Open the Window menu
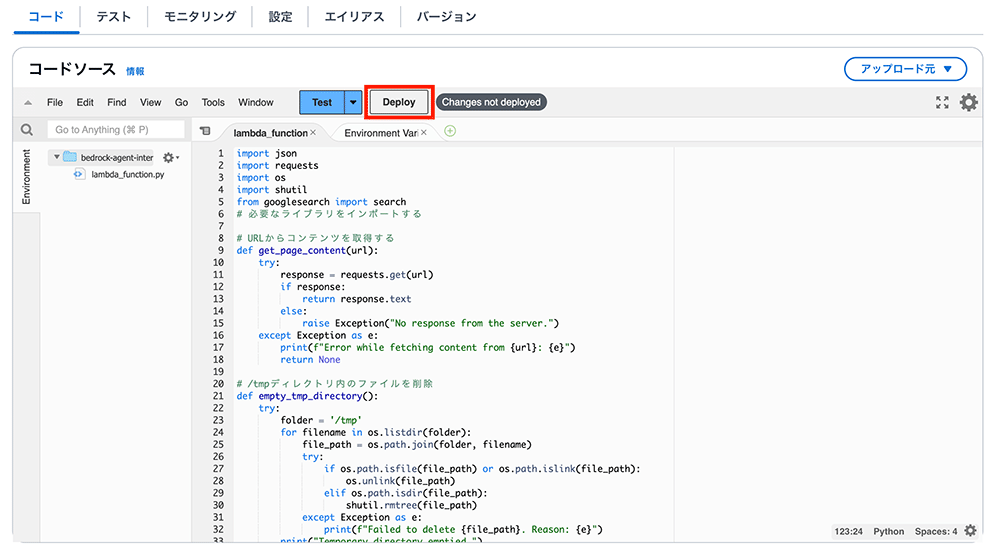Screen dimensions: 1000x552 pyautogui.click(x=256, y=102)
